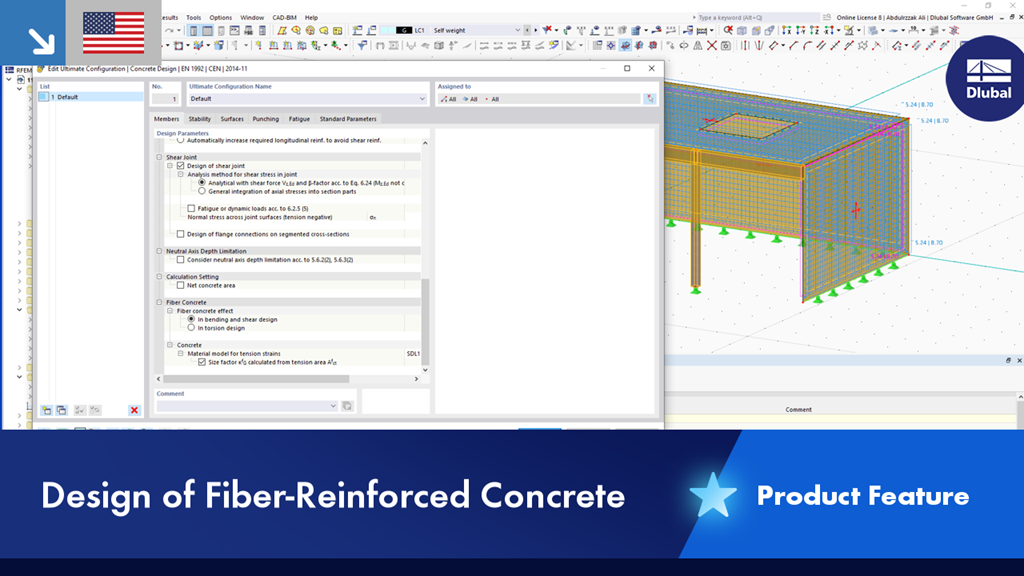Switch to the Surfaces tab
1024x576 pixels.
(232, 119)
